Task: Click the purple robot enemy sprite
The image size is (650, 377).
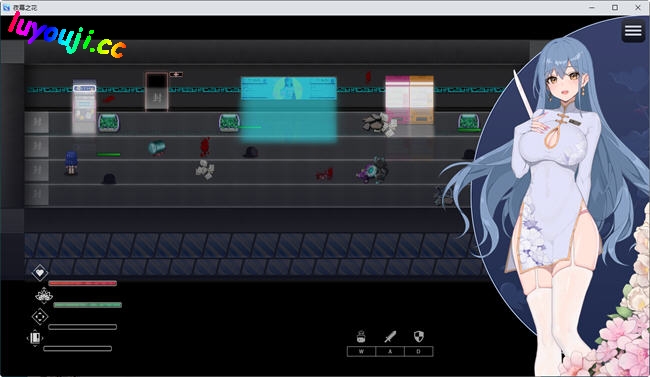Action: (x=373, y=170)
